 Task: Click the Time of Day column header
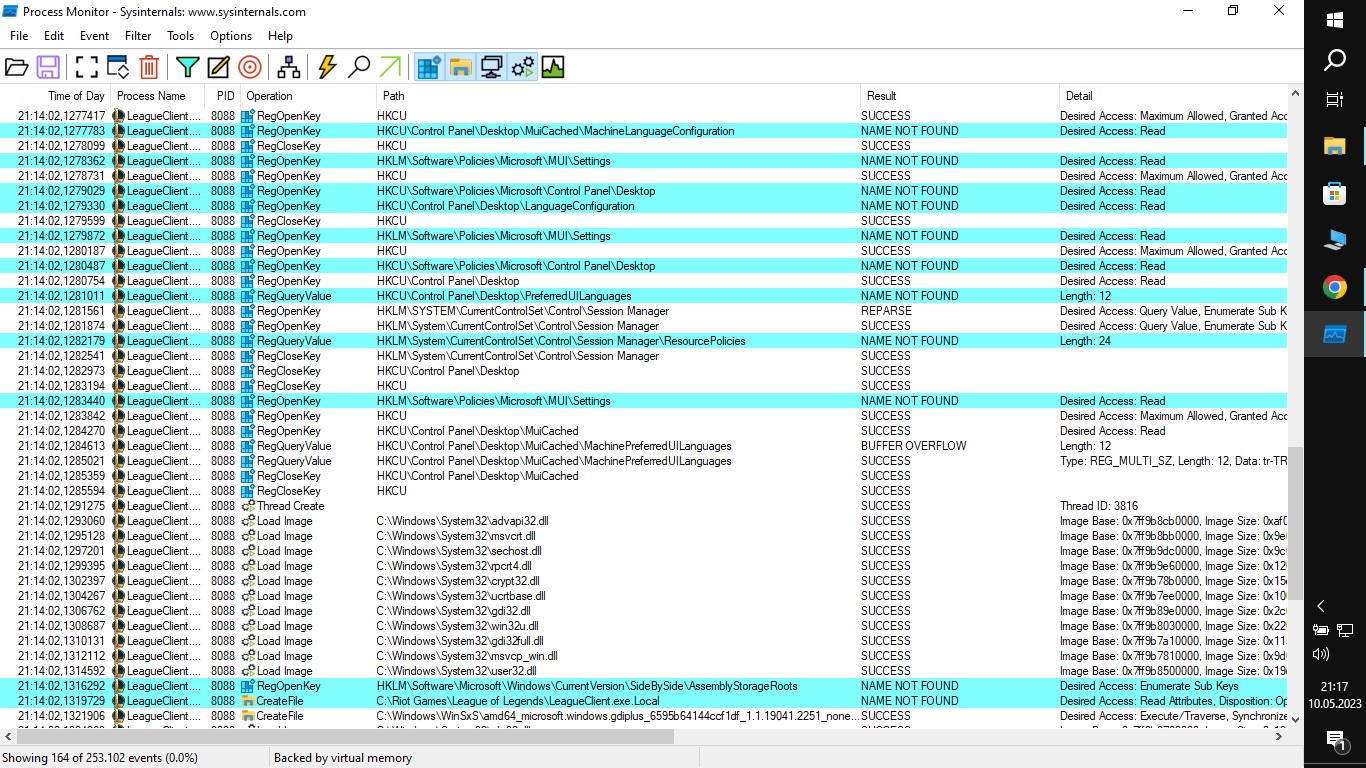[x=56, y=96]
